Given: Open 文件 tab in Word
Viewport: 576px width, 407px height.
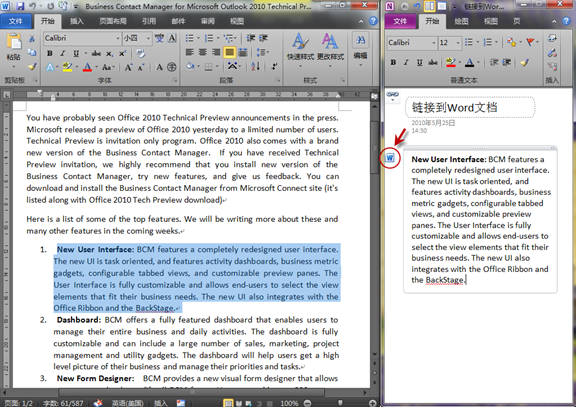Looking at the screenshot, I should tap(15, 21).
